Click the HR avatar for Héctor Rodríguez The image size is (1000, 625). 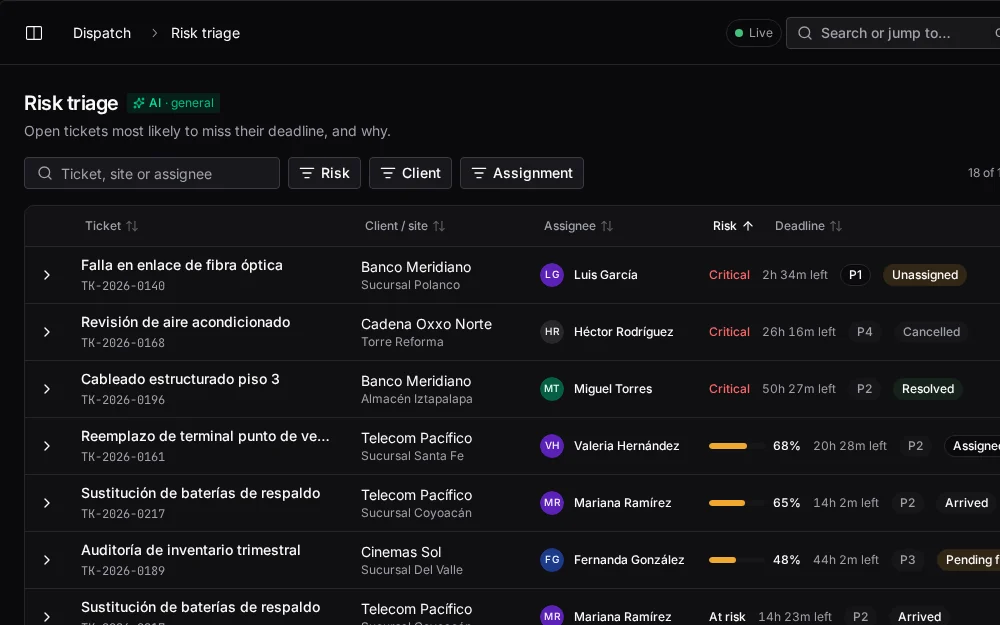click(x=552, y=332)
